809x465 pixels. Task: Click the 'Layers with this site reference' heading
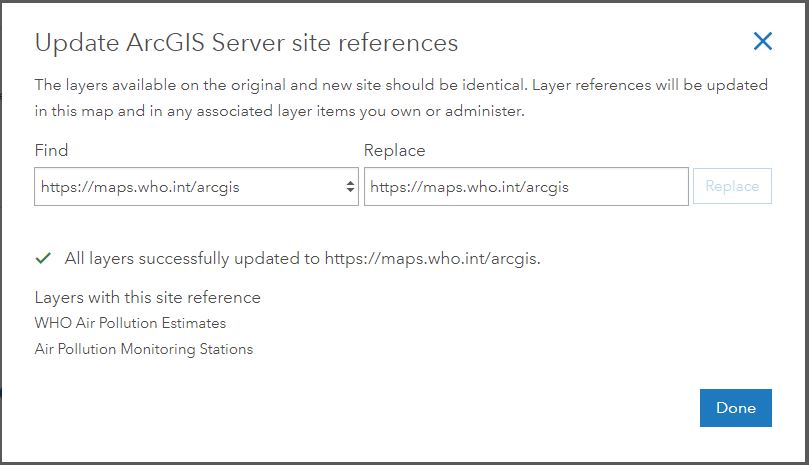pyautogui.click(x=148, y=297)
